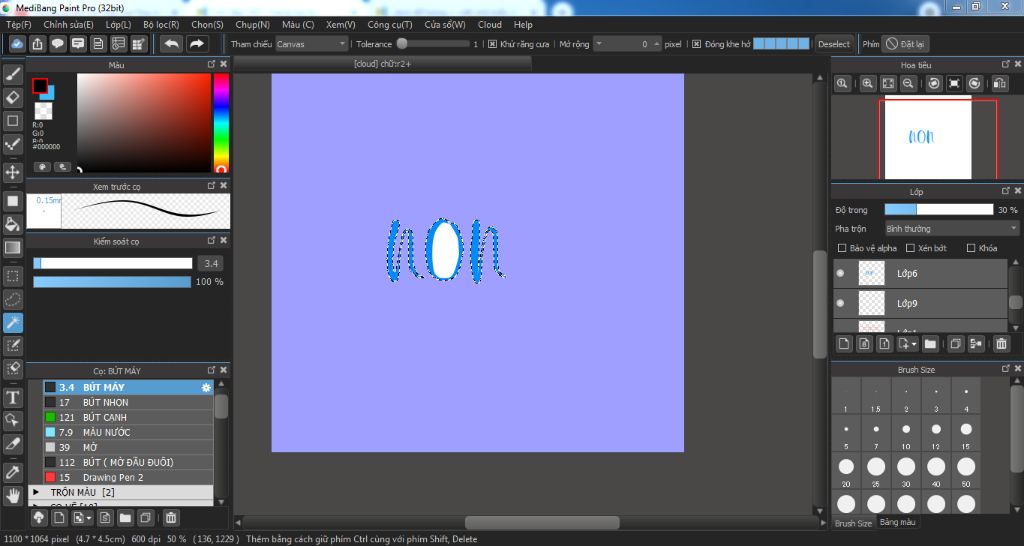1024x546 pixels.
Task: Adjust the Tolerance slider
Action: click(433, 44)
